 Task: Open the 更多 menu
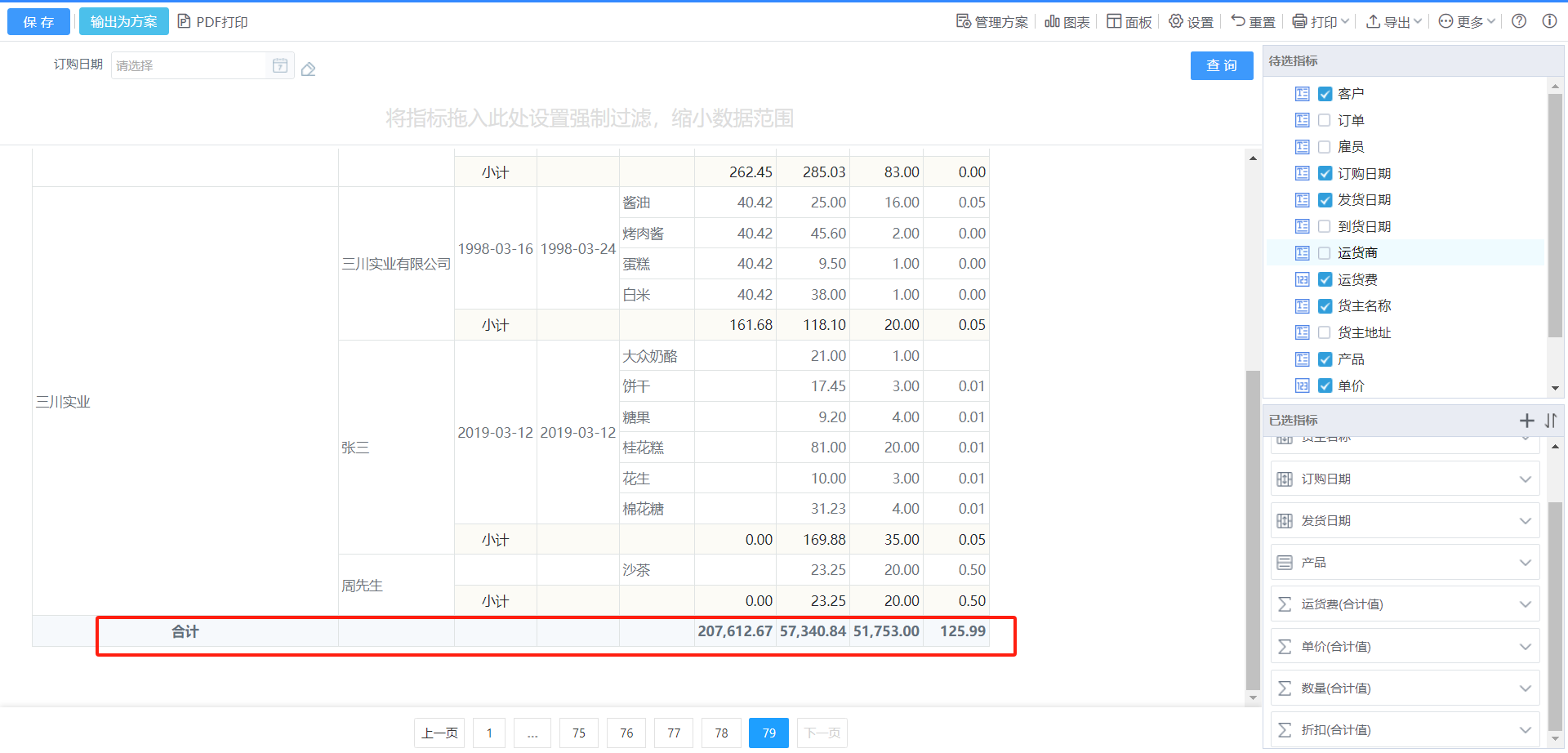coord(1467,22)
